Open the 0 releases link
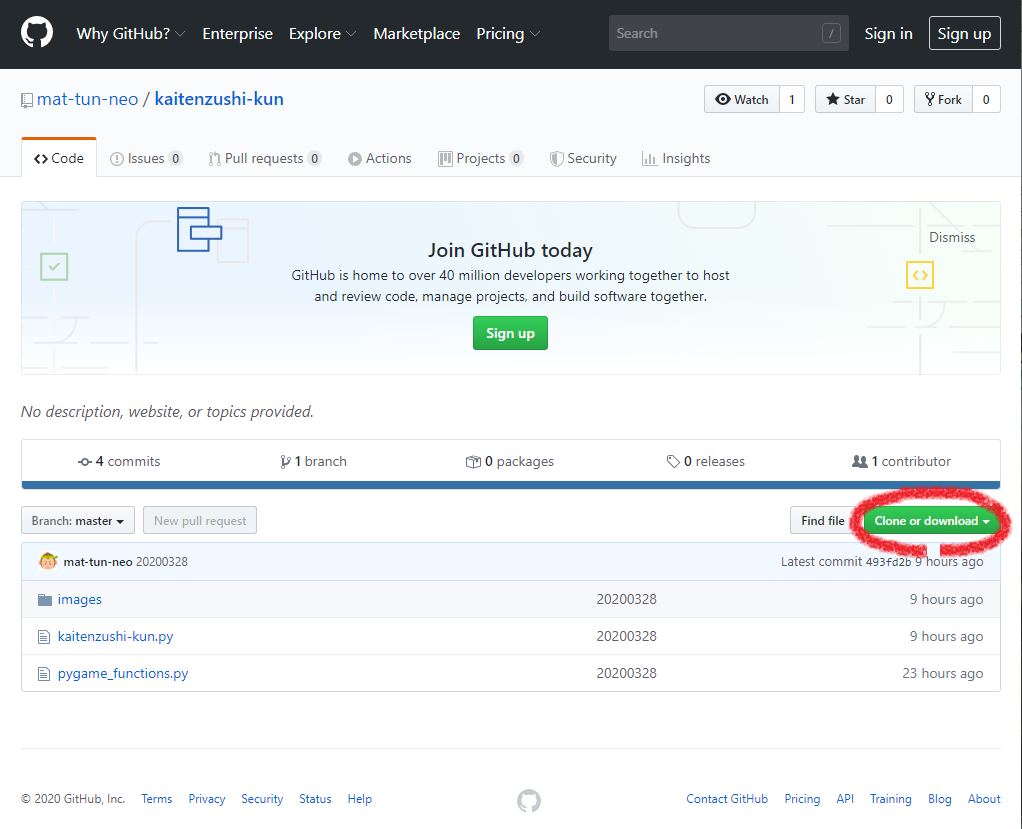The image size is (1022, 829). click(x=706, y=461)
